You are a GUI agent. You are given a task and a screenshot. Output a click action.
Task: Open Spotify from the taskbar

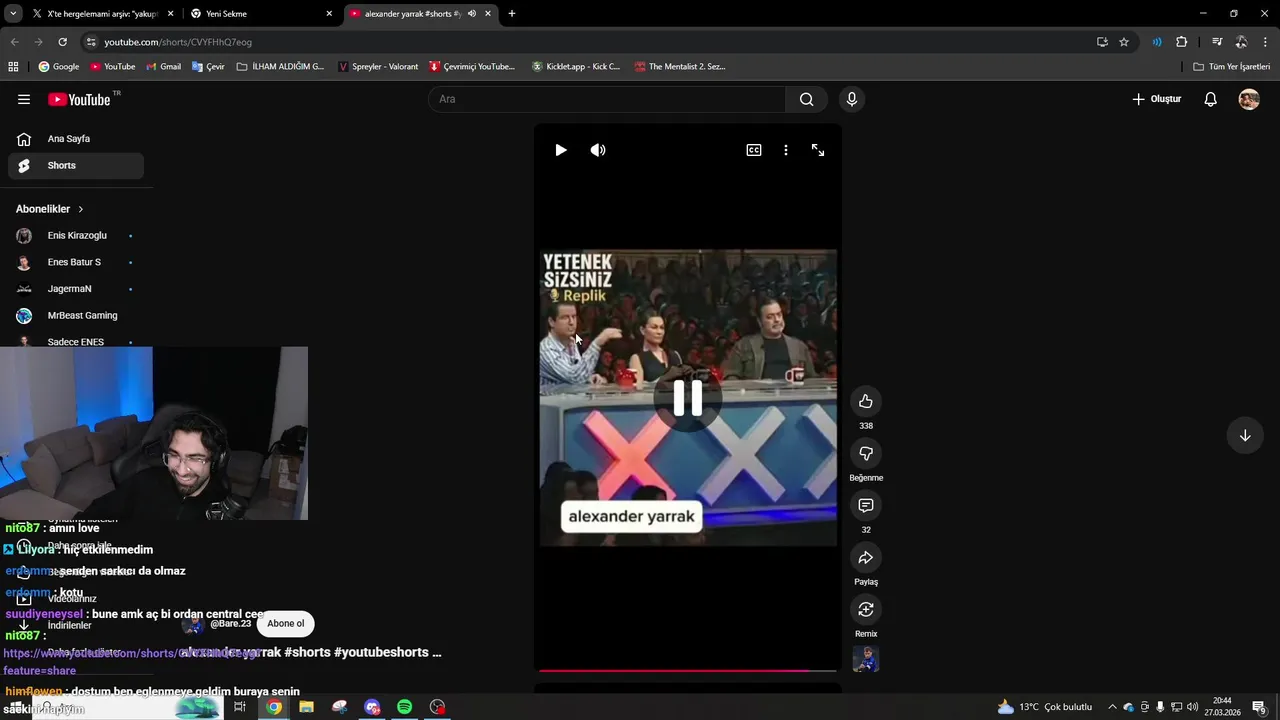(x=405, y=707)
